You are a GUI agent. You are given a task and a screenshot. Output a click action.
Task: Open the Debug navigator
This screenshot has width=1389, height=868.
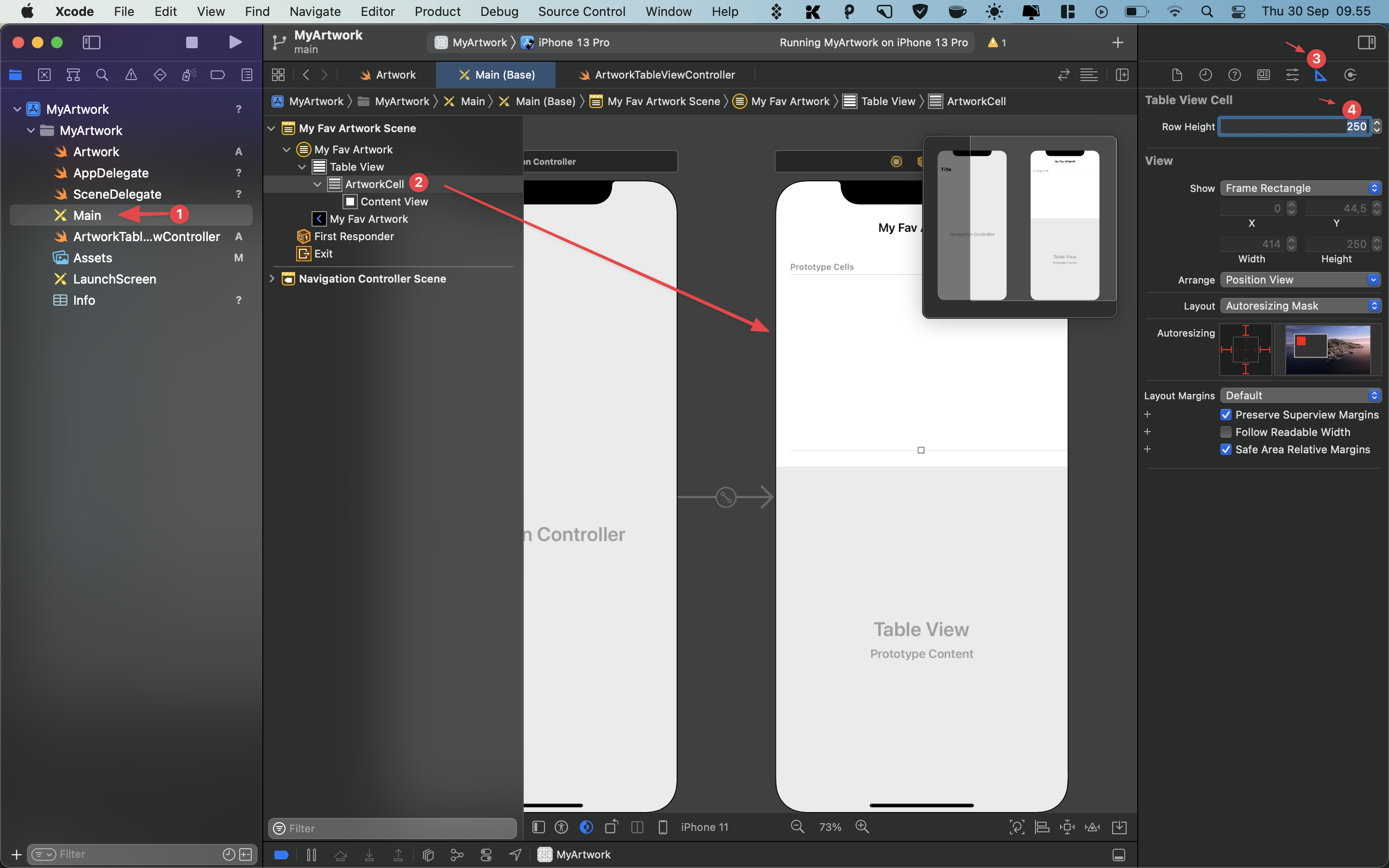click(x=189, y=75)
